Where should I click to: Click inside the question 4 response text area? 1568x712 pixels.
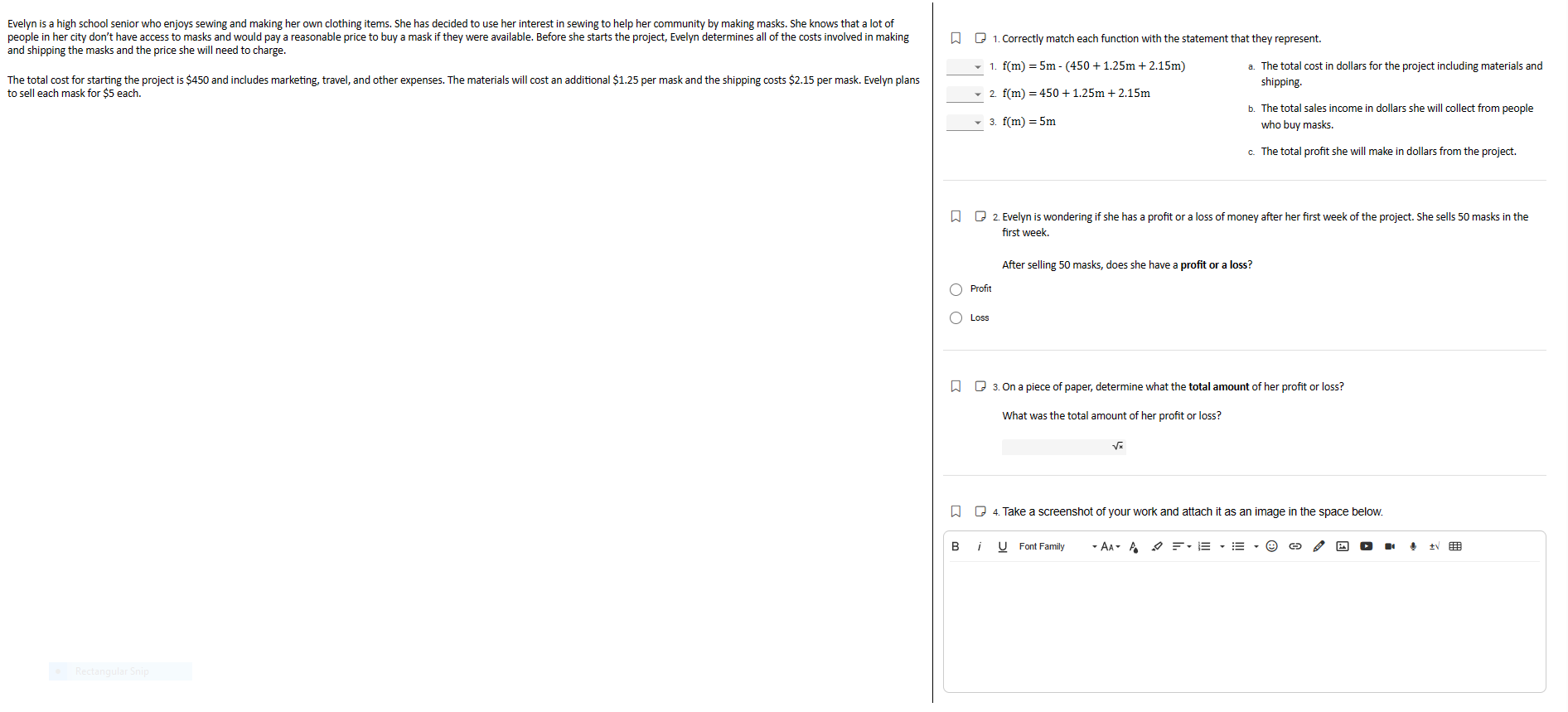pos(1244,626)
